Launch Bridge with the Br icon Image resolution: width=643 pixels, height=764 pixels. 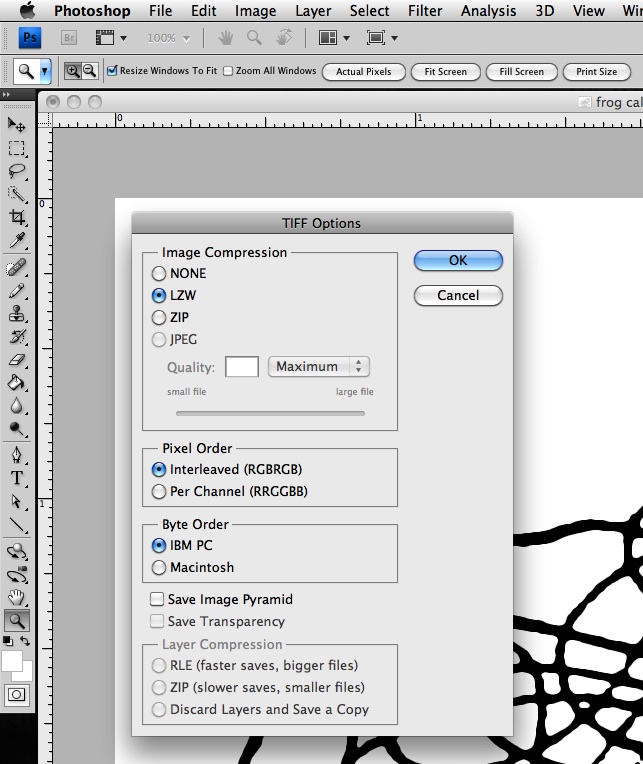(x=69, y=38)
